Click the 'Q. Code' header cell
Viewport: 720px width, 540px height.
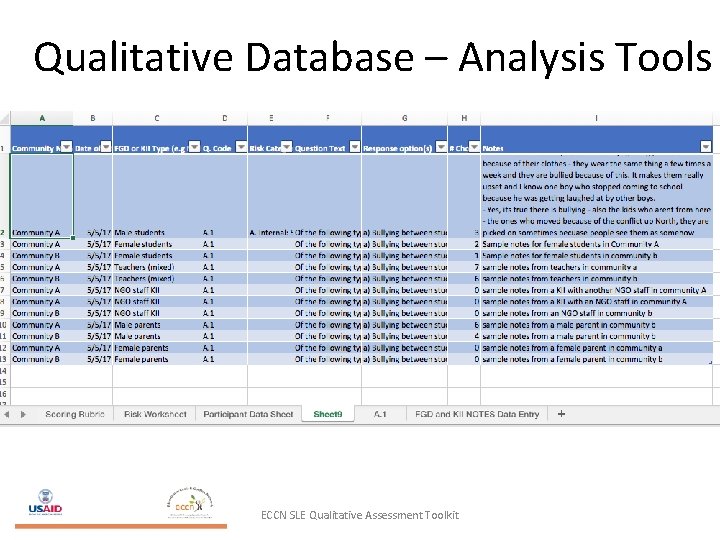(x=225, y=139)
